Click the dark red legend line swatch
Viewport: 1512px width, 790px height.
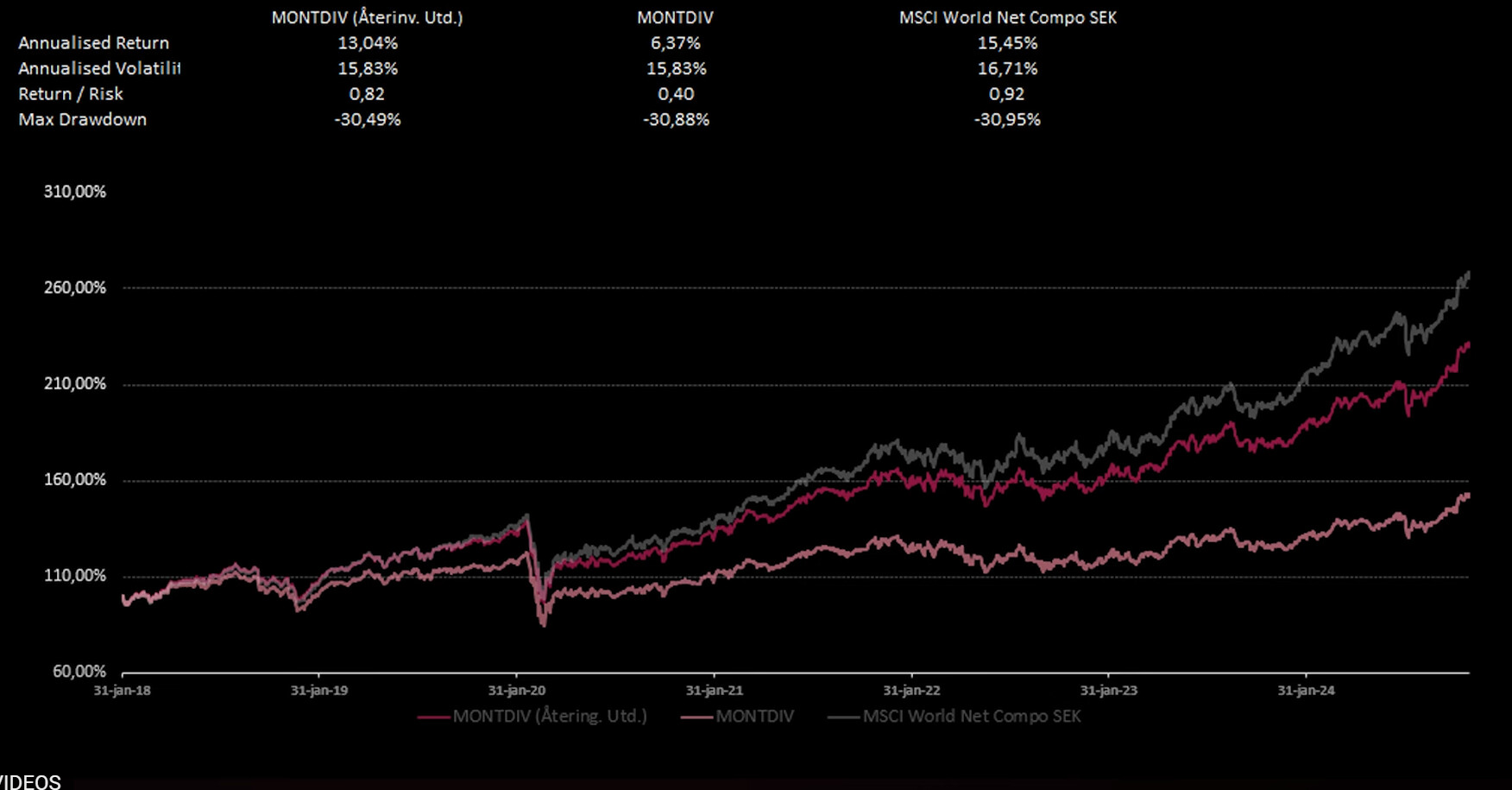(x=433, y=717)
